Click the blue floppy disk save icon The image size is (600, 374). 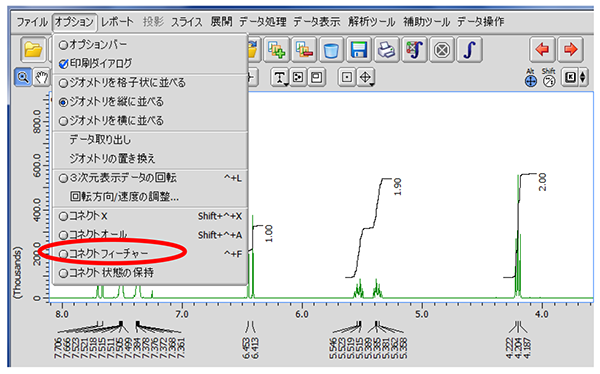click(359, 50)
